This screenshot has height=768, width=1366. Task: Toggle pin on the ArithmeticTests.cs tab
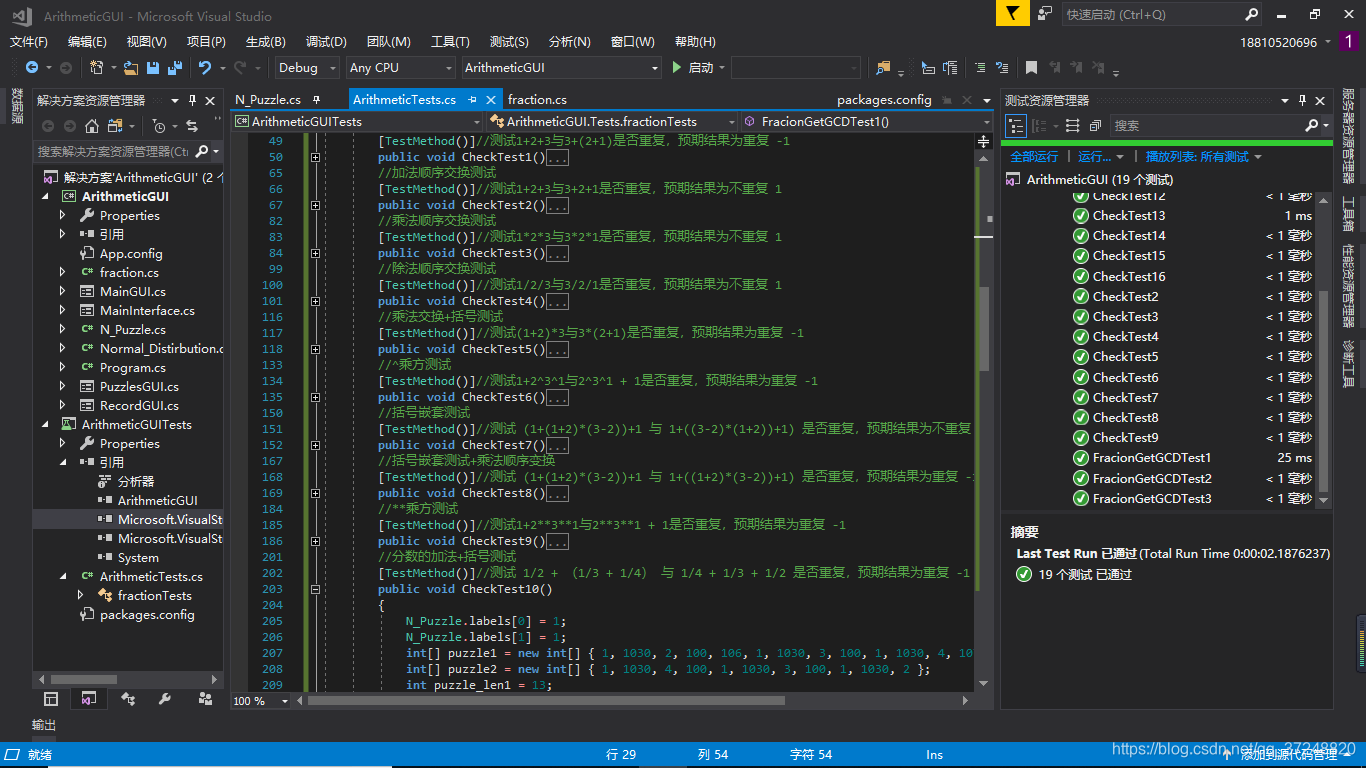coord(471,100)
